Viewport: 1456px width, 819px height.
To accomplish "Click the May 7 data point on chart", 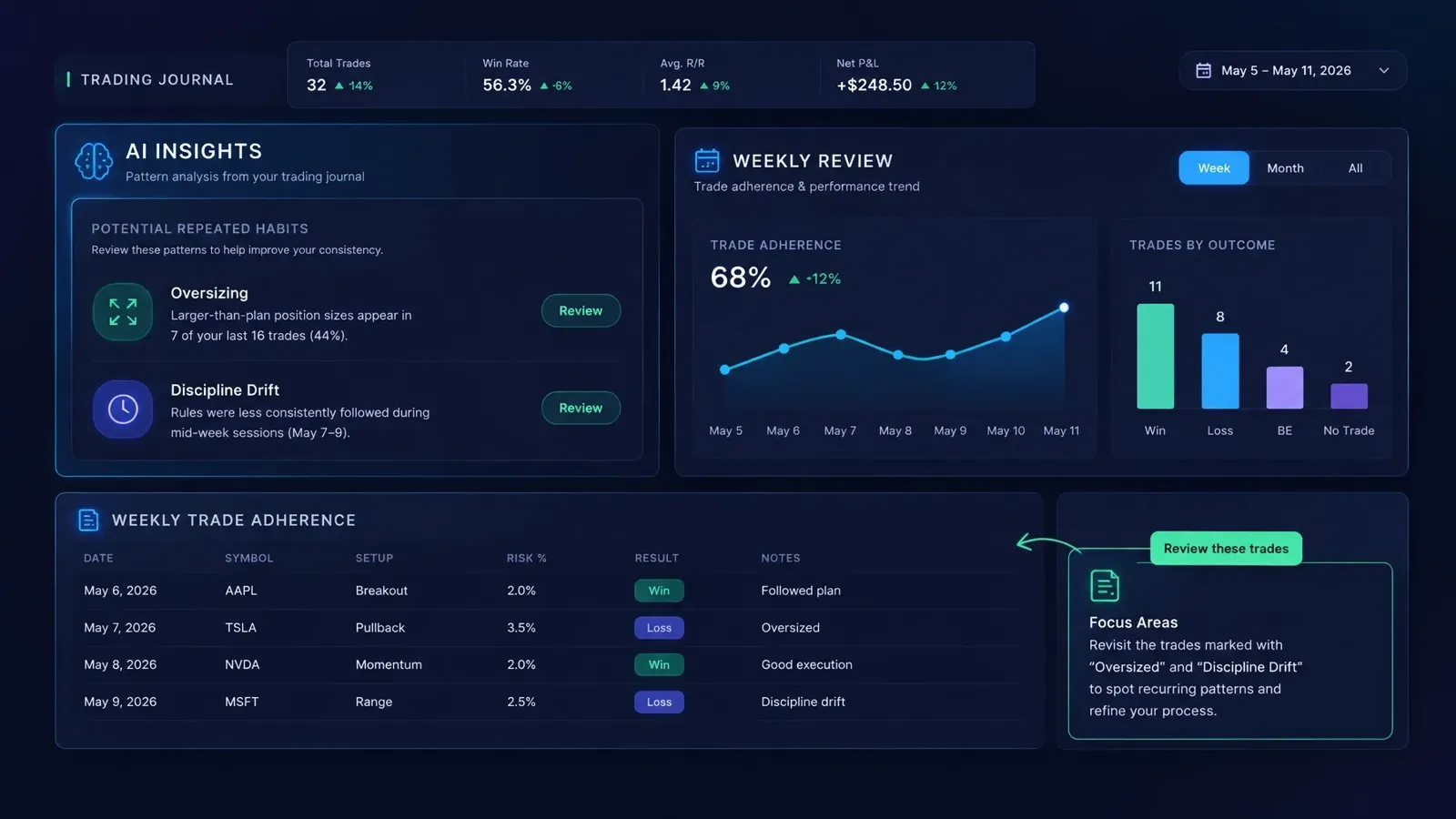I will click(x=841, y=335).
